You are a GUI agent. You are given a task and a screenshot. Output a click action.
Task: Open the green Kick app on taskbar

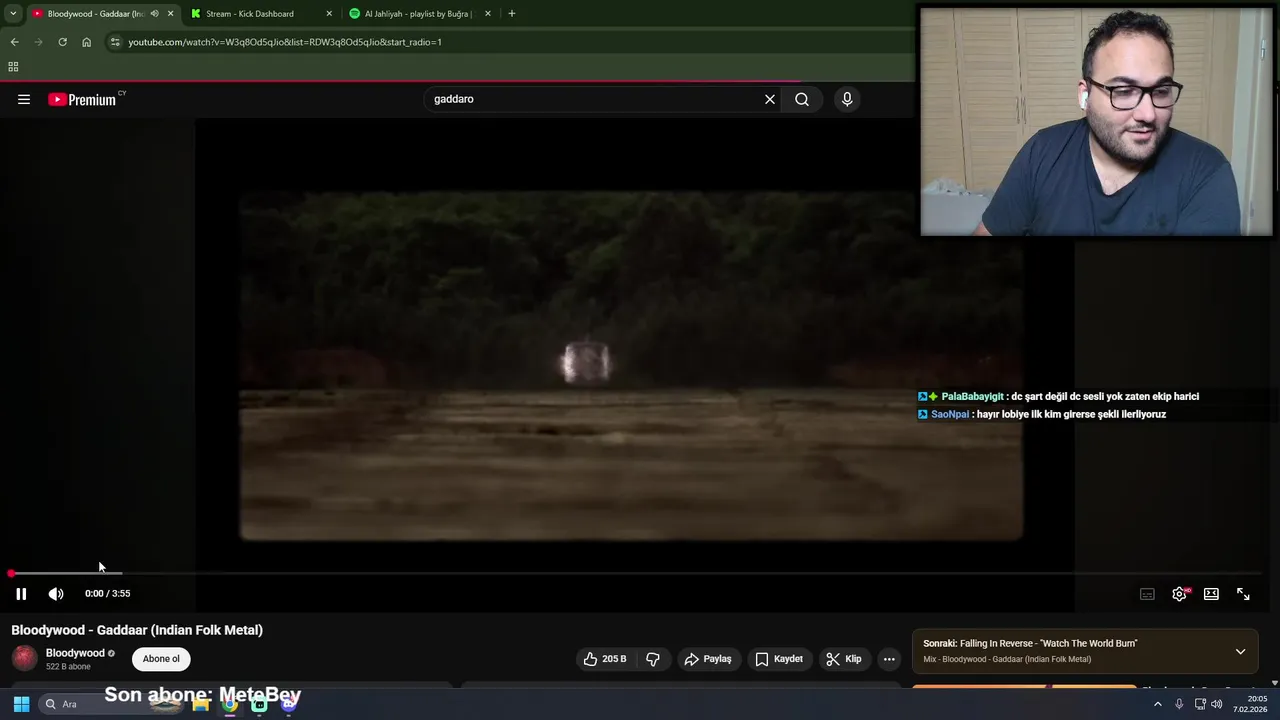(x=259, y=704)
